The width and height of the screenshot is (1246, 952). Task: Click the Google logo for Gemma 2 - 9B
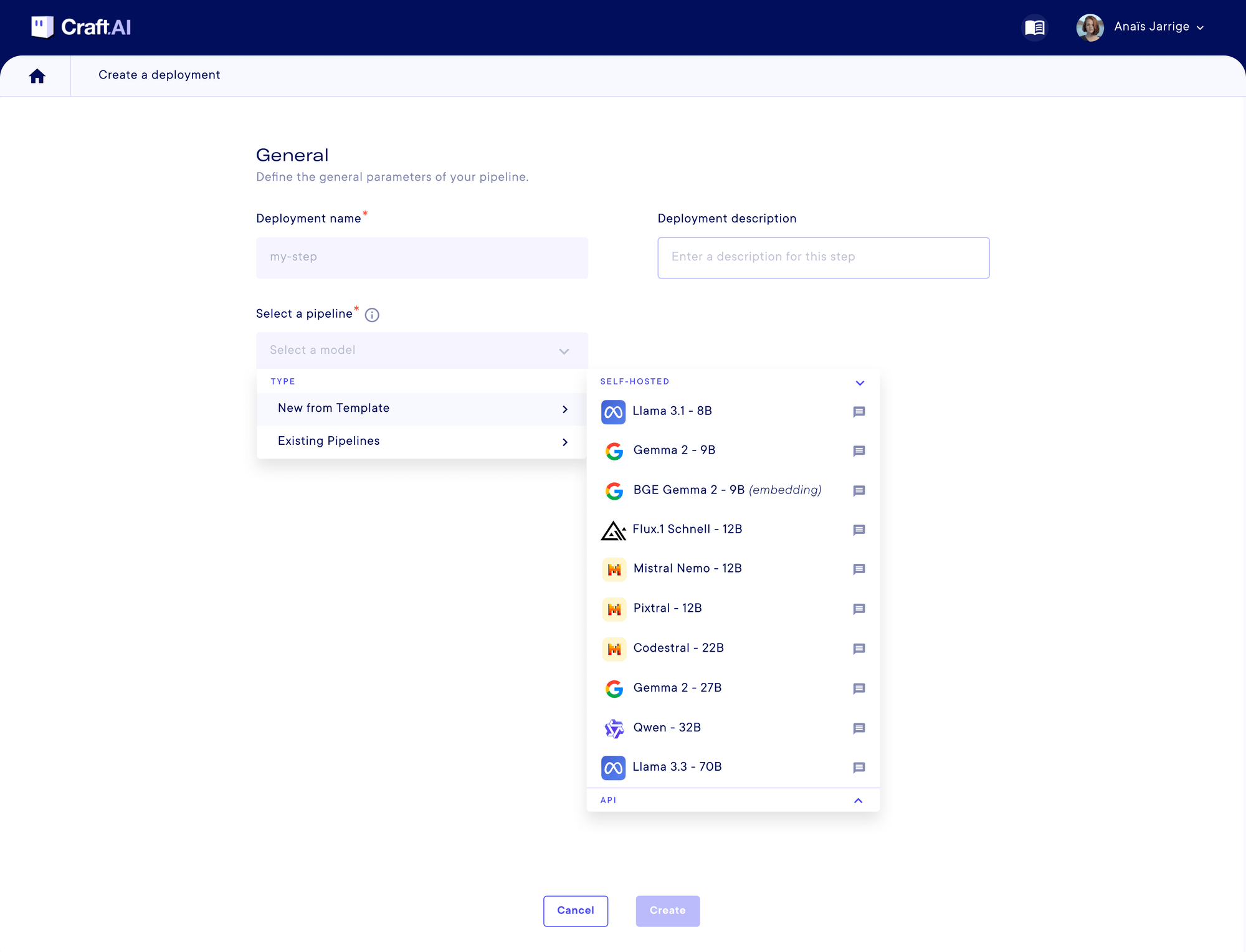point(614,451)
